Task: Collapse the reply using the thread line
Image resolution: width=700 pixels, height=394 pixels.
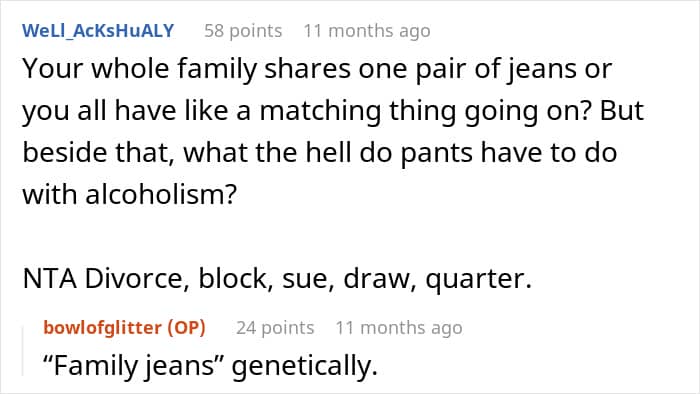Action: (x=23, y=351)
